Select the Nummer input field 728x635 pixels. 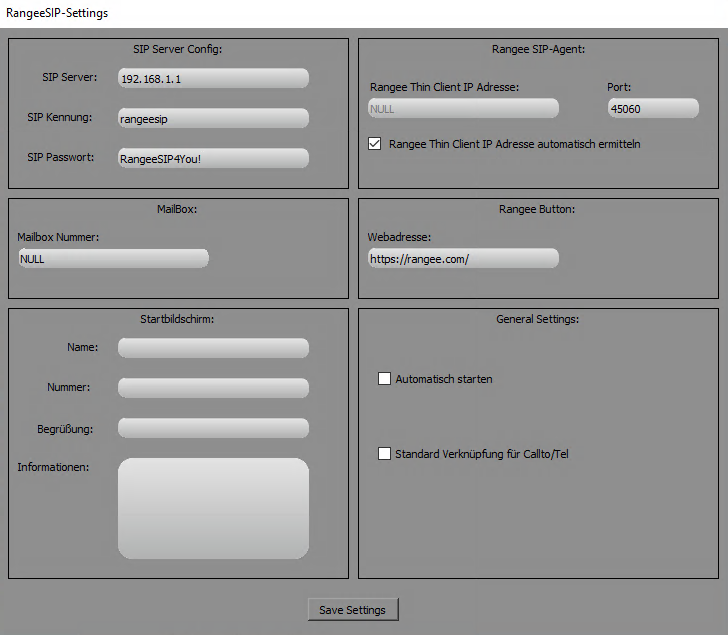(213, 388)
